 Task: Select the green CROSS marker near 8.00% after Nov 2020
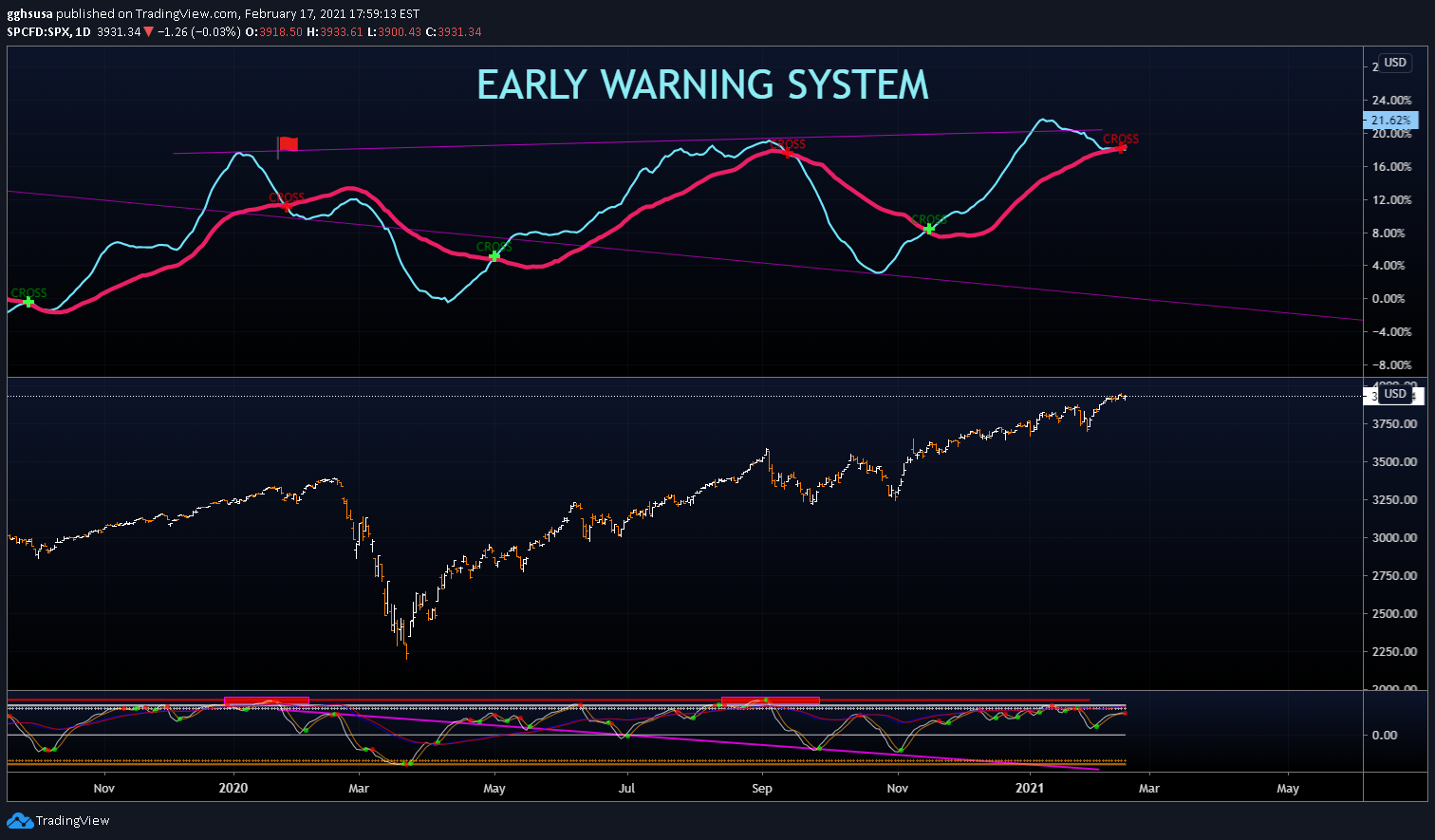929,228
